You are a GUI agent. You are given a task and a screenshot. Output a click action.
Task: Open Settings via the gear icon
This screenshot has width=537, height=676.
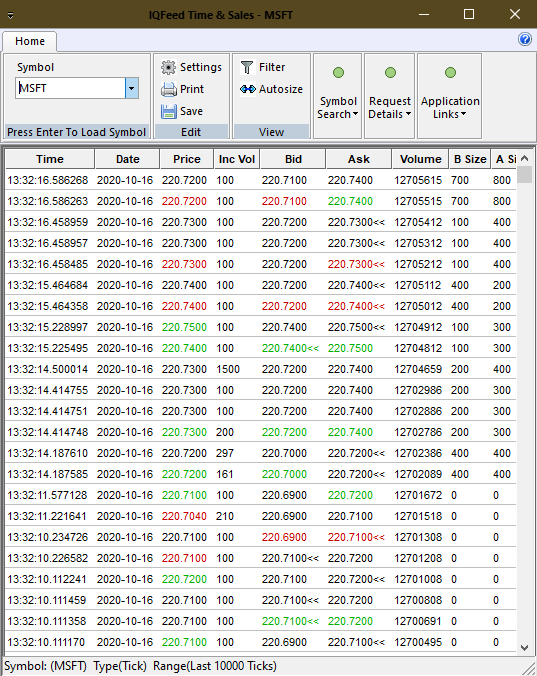169,67
